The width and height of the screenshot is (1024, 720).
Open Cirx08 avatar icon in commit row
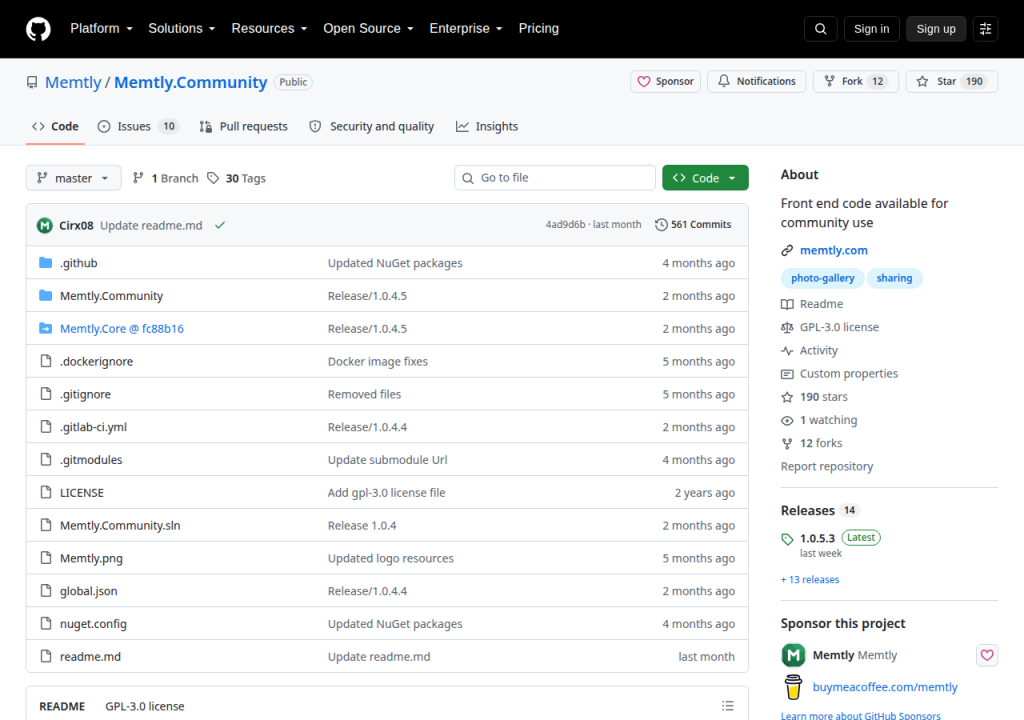44,225
